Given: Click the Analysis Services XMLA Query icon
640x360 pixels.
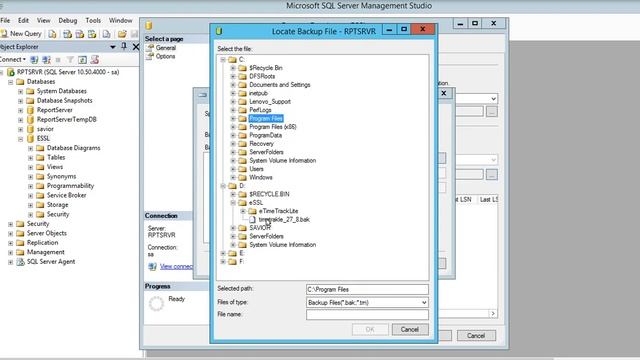Looking at the screenshot, I should (x=92, y=34).
